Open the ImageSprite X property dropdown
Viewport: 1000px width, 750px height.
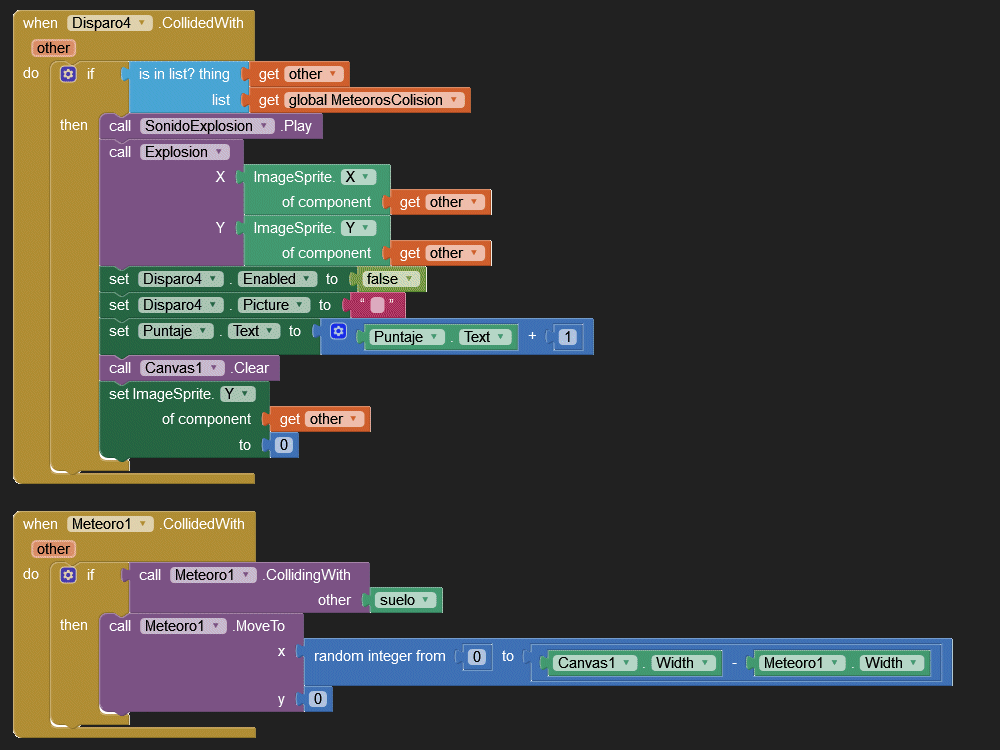tap(357, 177)
